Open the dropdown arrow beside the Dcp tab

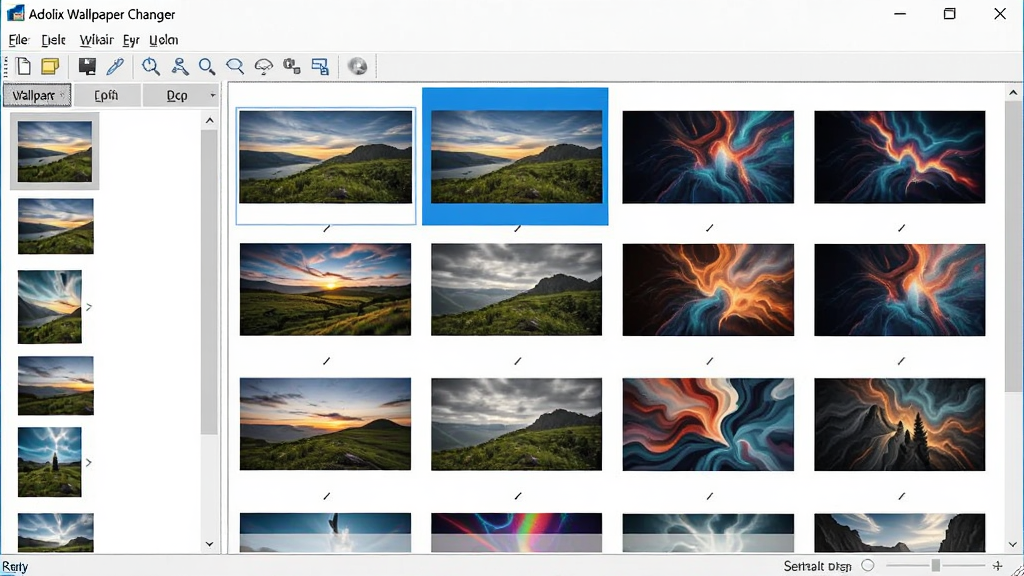212,95
